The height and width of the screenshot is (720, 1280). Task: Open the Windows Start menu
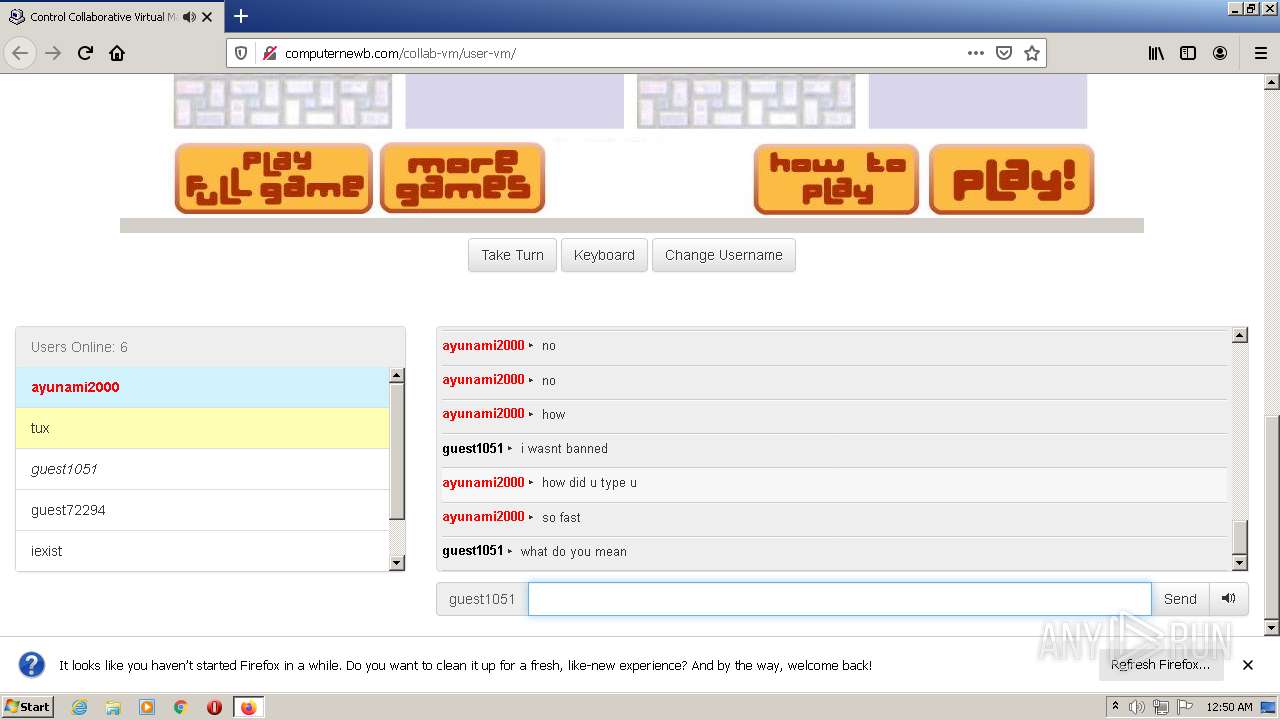pos(28,706)
